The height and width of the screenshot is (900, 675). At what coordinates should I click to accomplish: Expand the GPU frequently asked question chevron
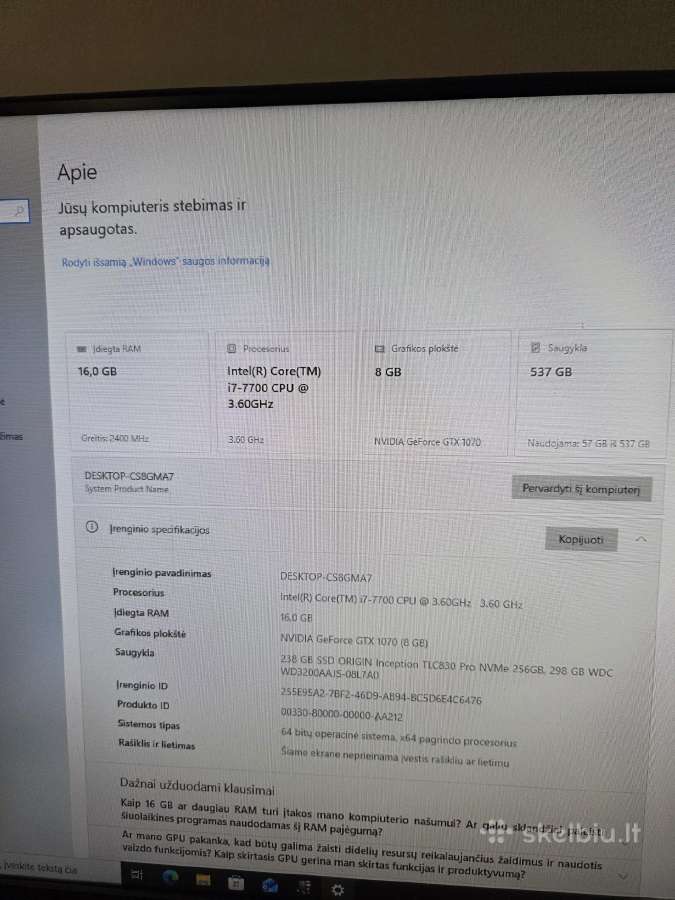(623, 875)
